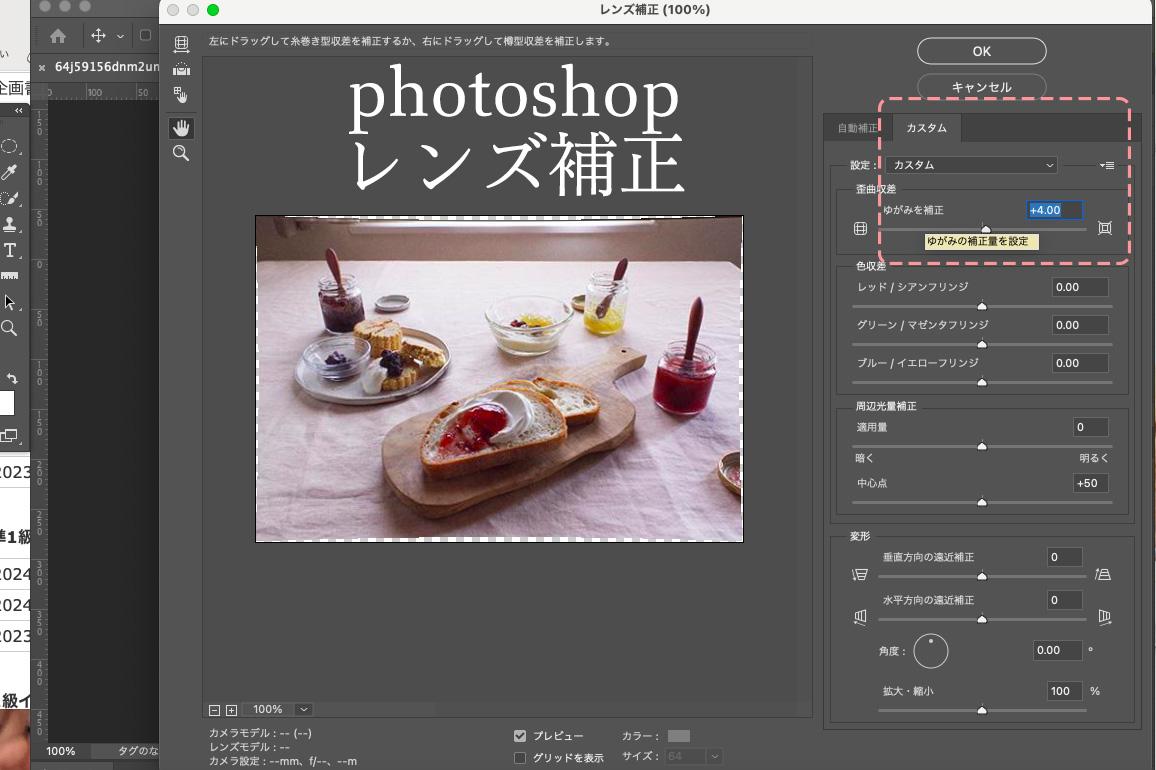Switch to the 自動補正 tab
Image resolution: width=1156 pixels, height=770 pixels.
coord(858,128)
